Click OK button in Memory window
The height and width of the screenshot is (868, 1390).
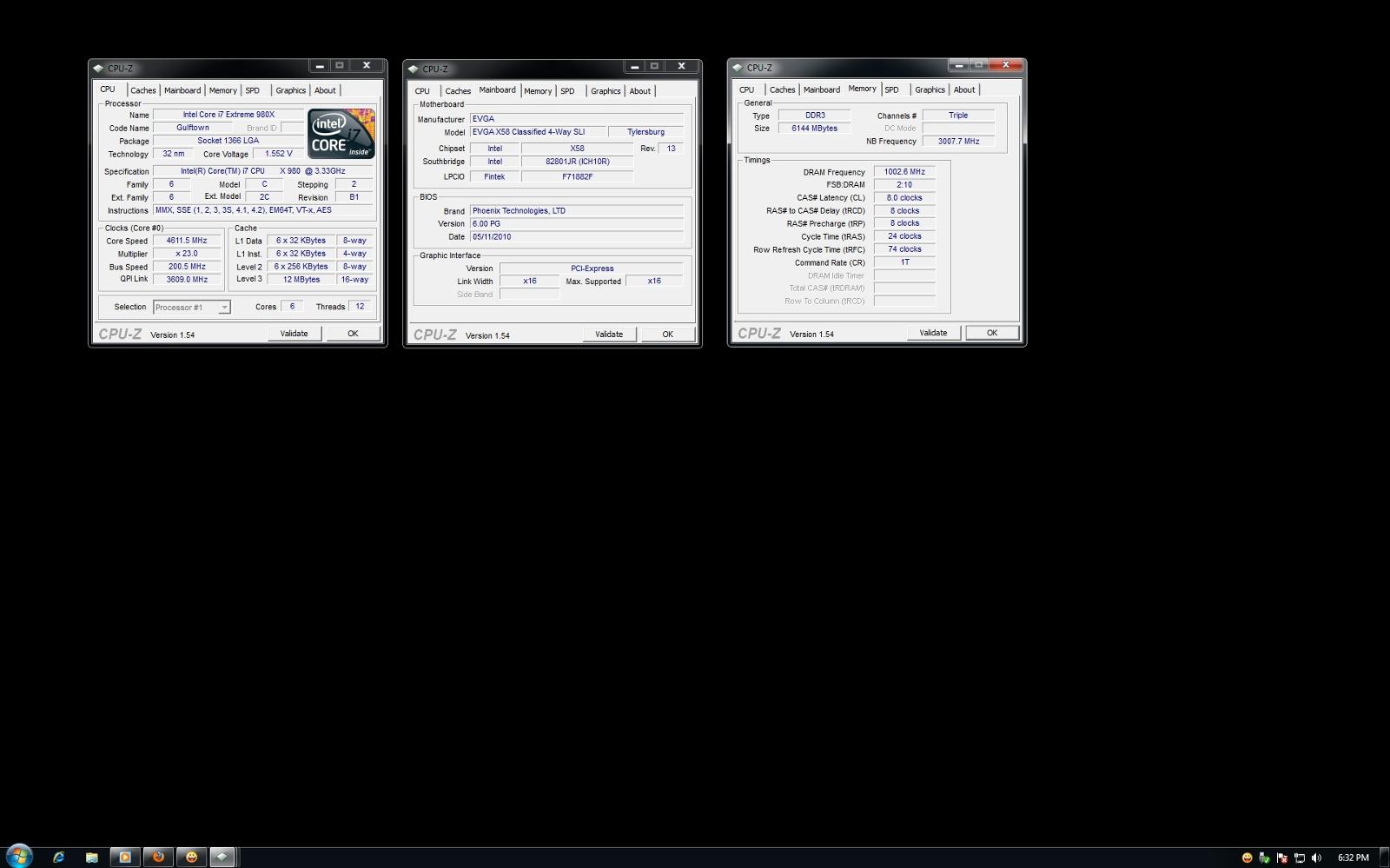pos(992,333)
